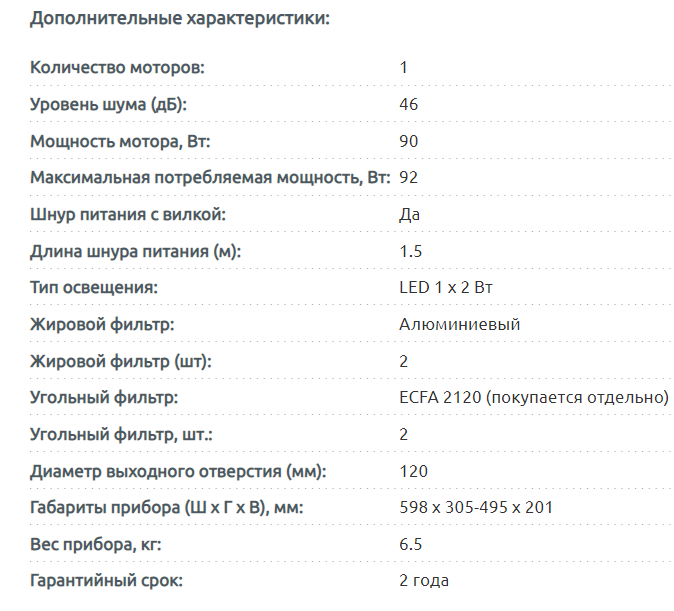This screenshot has height=611, width=674.
Task: Select the warranty value "2 года"
Action: tap(424, 581)
